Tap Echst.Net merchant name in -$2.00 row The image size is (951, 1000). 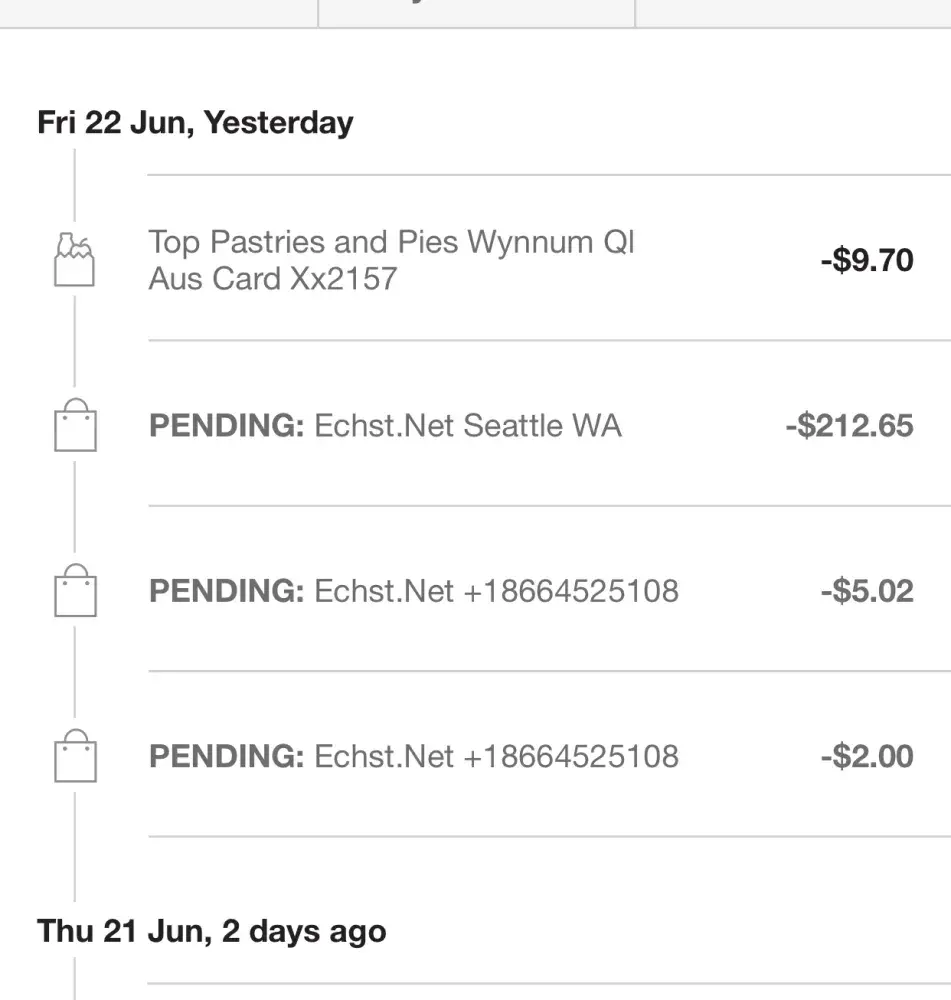point(384,756)
